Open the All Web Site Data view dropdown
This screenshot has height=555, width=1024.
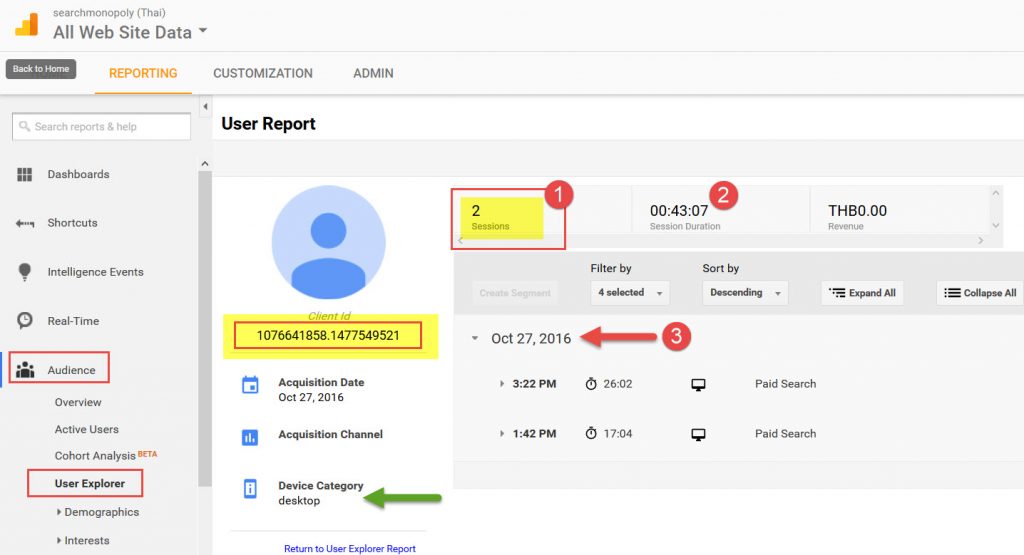pos(130,32)
